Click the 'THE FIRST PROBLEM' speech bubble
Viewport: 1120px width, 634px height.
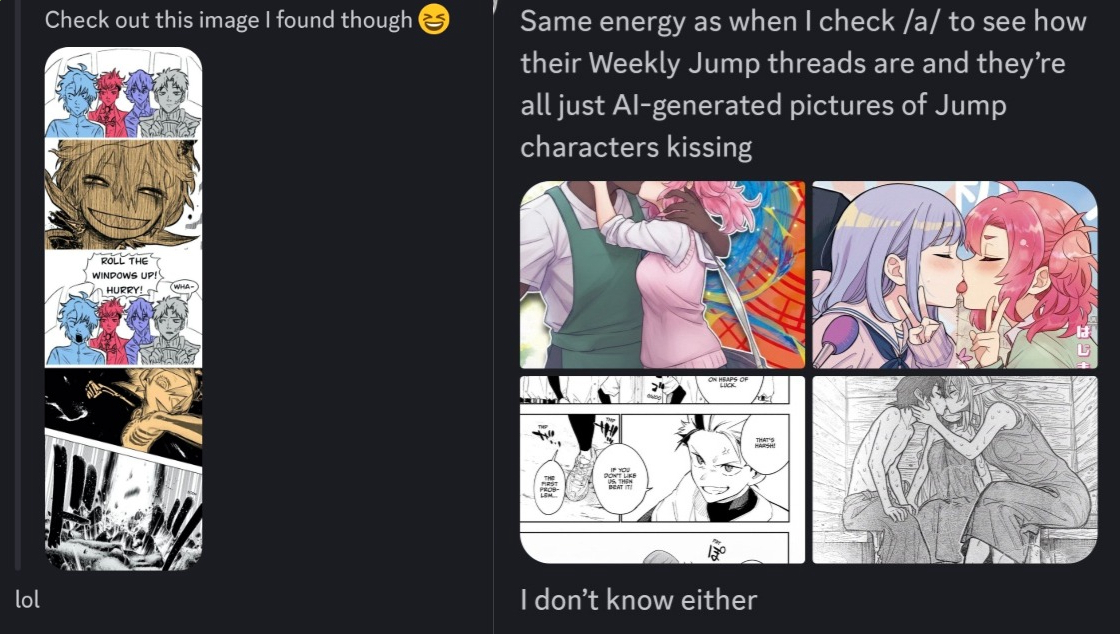click(549, 487)
